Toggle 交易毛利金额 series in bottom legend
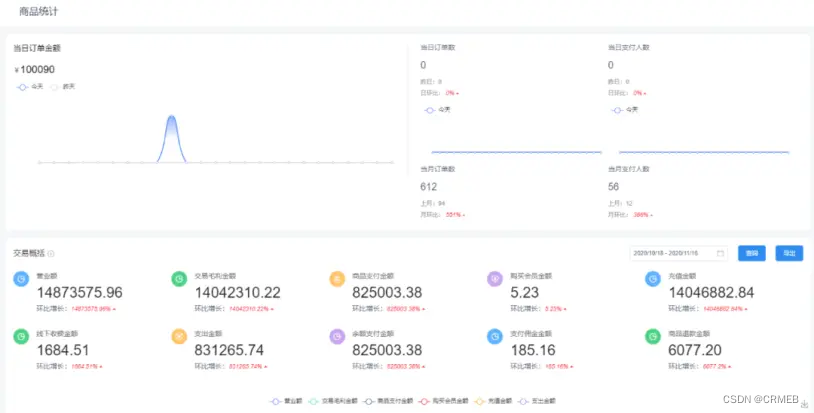 click(x=333, y=401)
